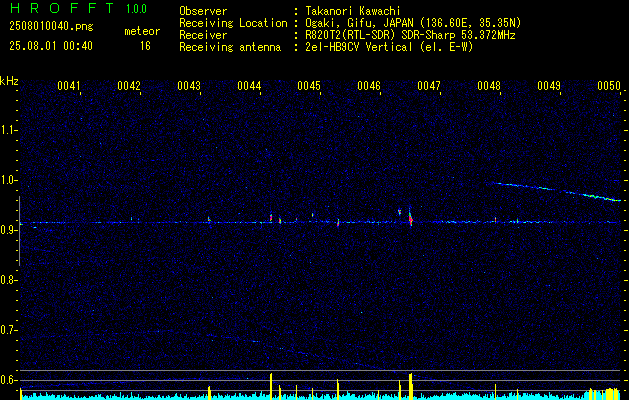The width and height of the screenshot is (629, 400).
Task: Click the meteor echo just after 0044
Action: (271, 217)
